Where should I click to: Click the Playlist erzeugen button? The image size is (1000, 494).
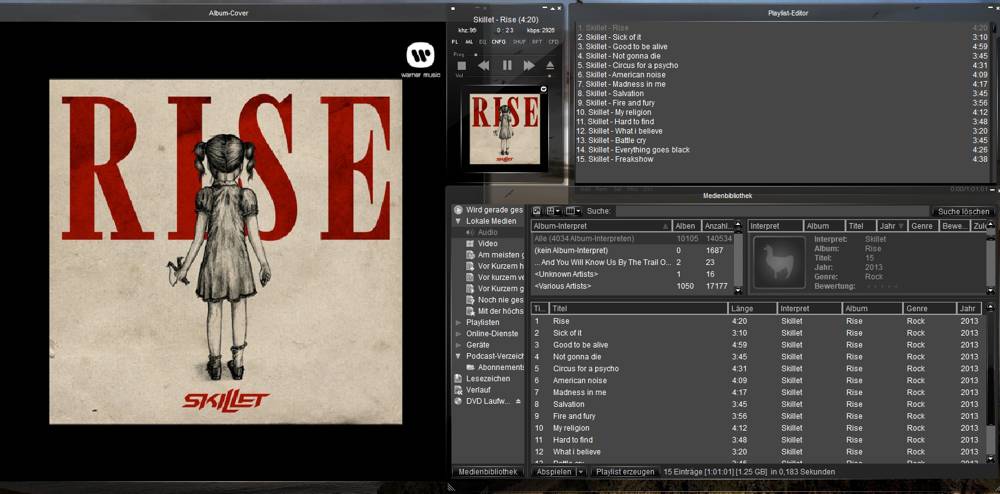(x=625, y=472)
